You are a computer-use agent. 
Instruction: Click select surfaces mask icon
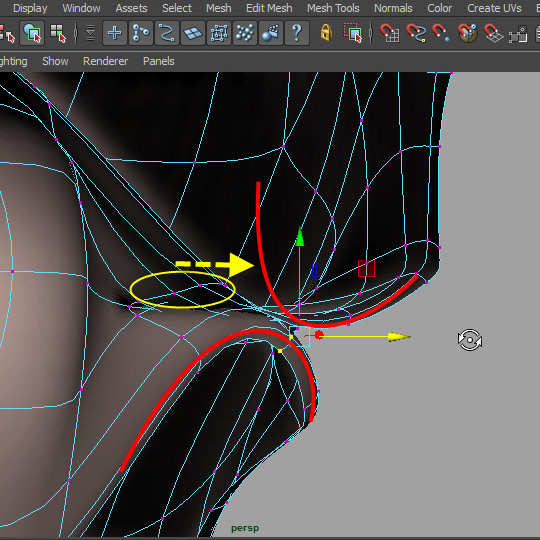tap(193, 33)
